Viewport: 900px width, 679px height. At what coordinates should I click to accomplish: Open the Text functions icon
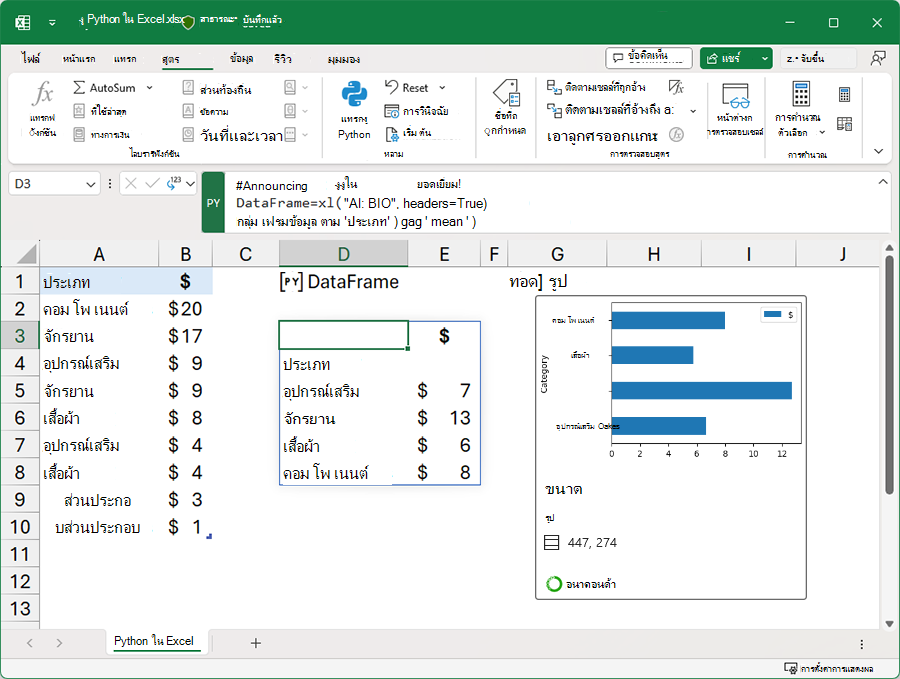(188, 111)
